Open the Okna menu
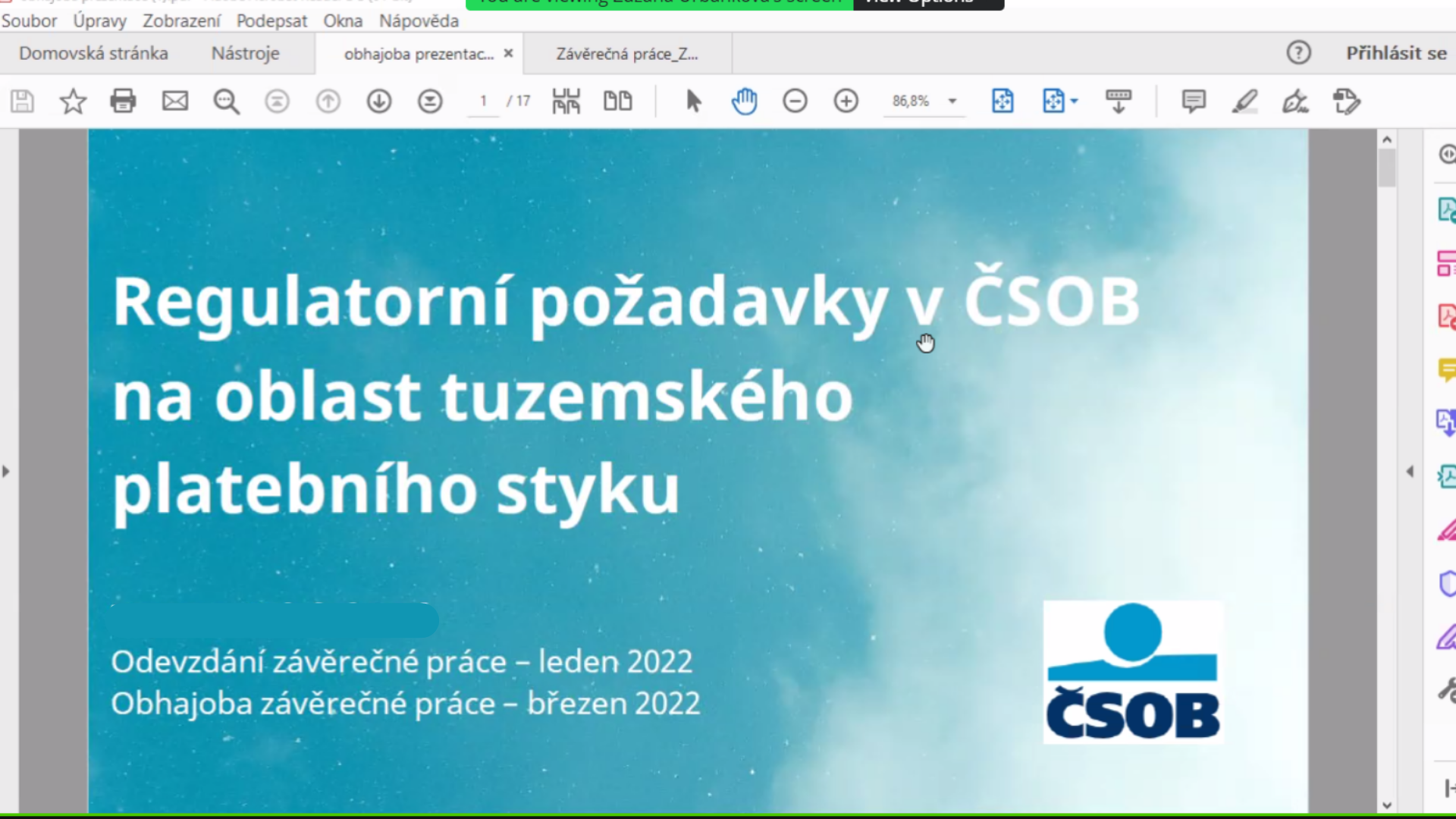Viewport: 1456px width, 819px height. click(x=343, y=21)
